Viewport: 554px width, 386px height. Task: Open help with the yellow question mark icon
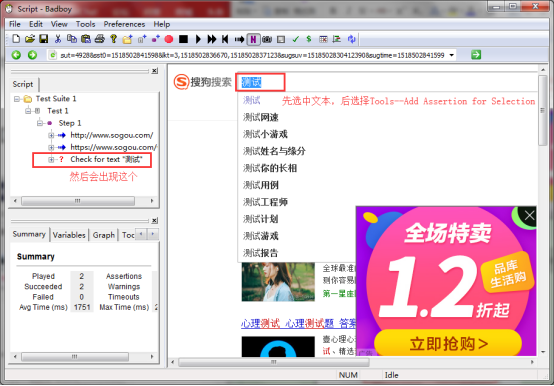coord(113,39)
